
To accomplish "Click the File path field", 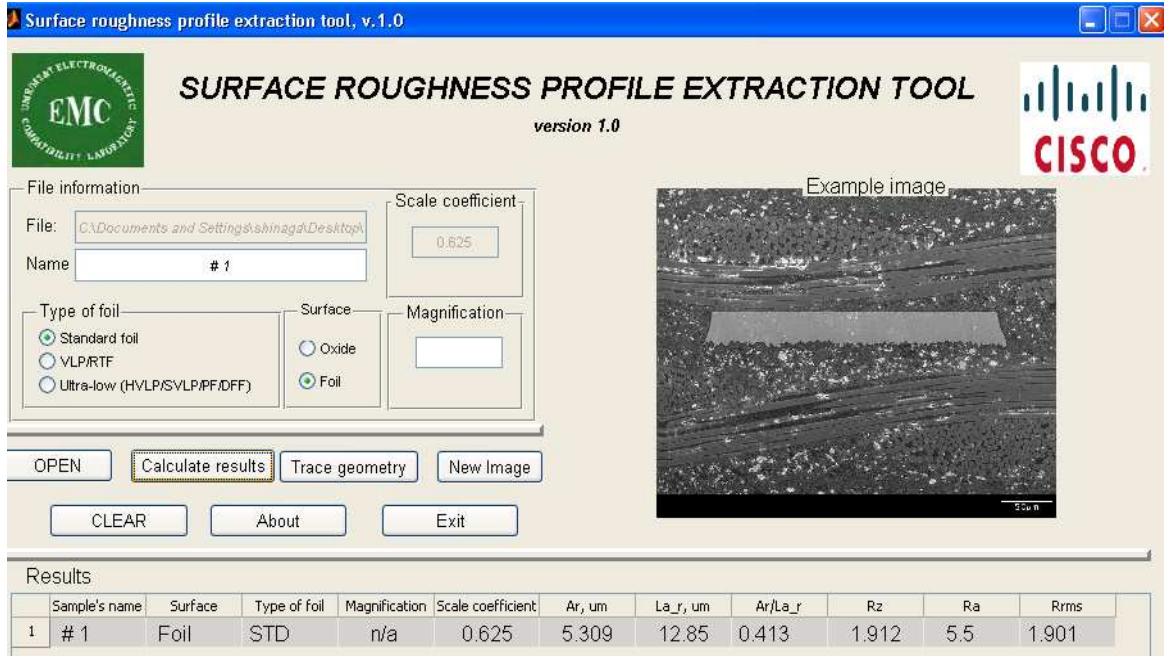I will (x=220, y=227).
